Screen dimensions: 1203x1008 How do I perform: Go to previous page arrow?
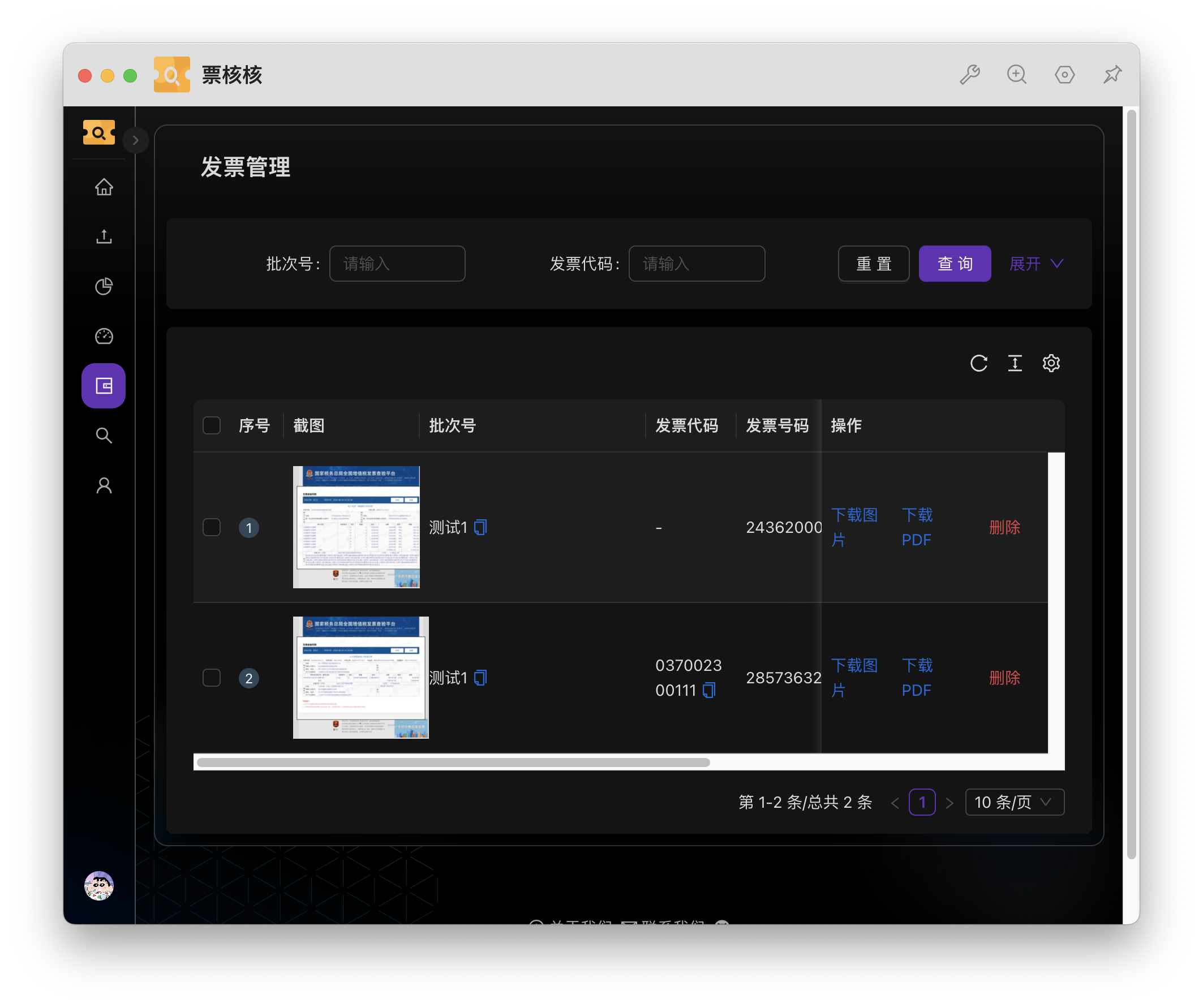point(895,803)
